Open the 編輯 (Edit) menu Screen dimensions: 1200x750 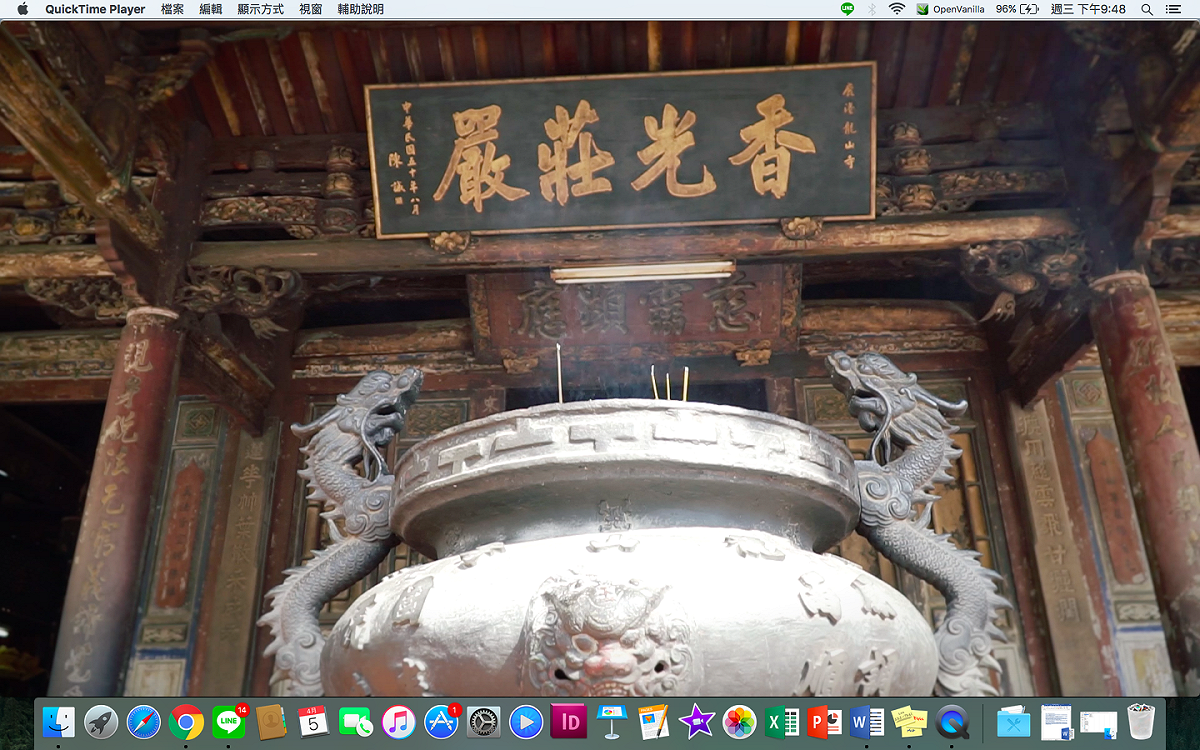211,9
